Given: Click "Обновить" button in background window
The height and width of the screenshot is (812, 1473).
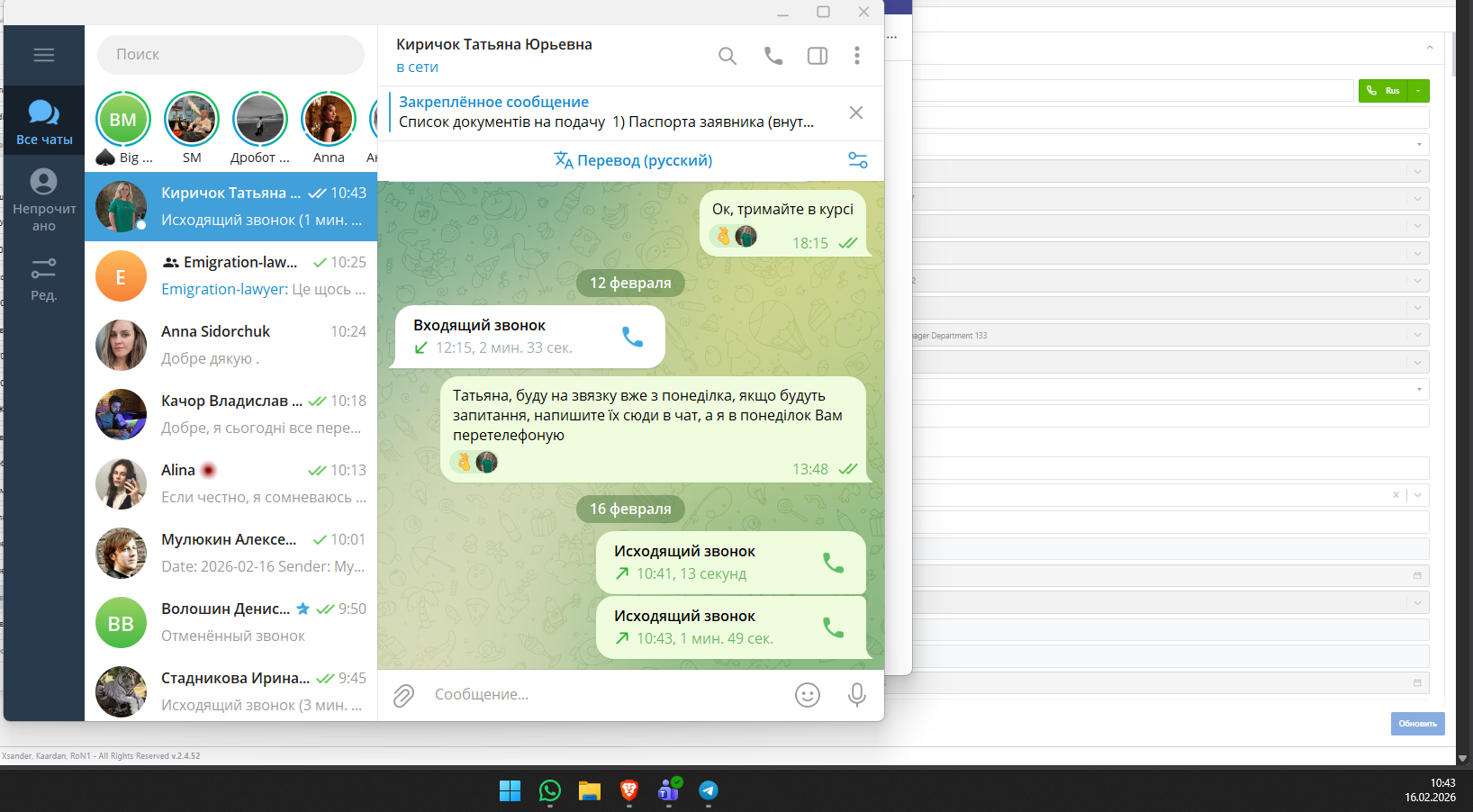Looking at the screenshot, I should 1418,724.
